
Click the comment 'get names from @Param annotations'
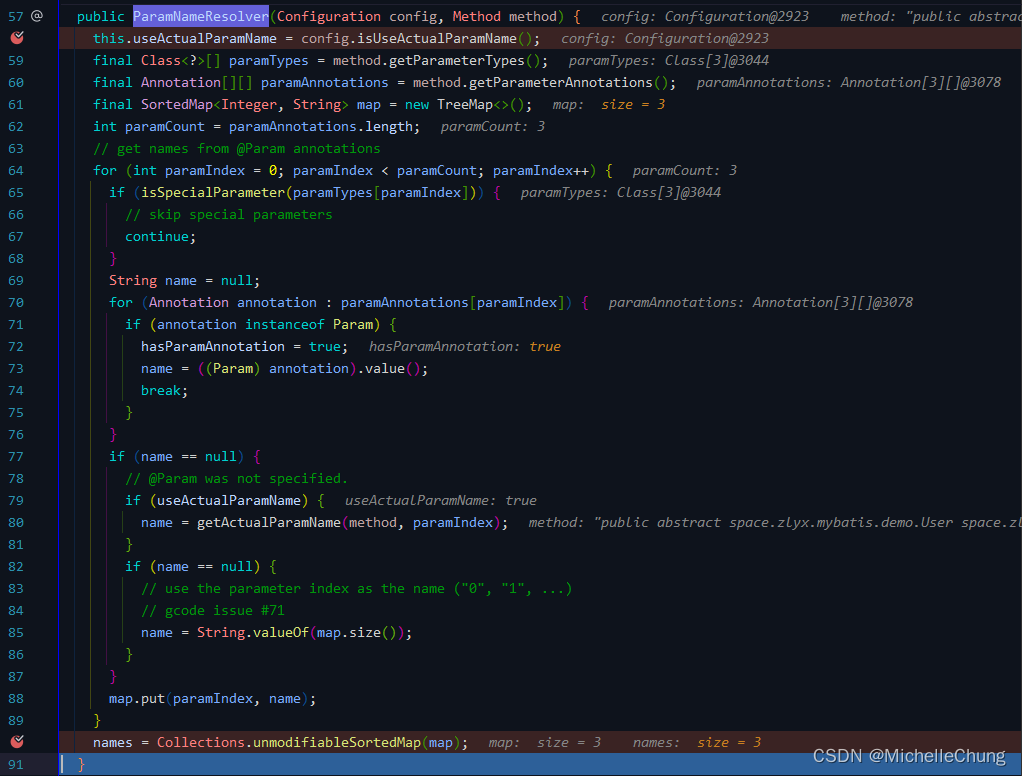click(248, 149)
